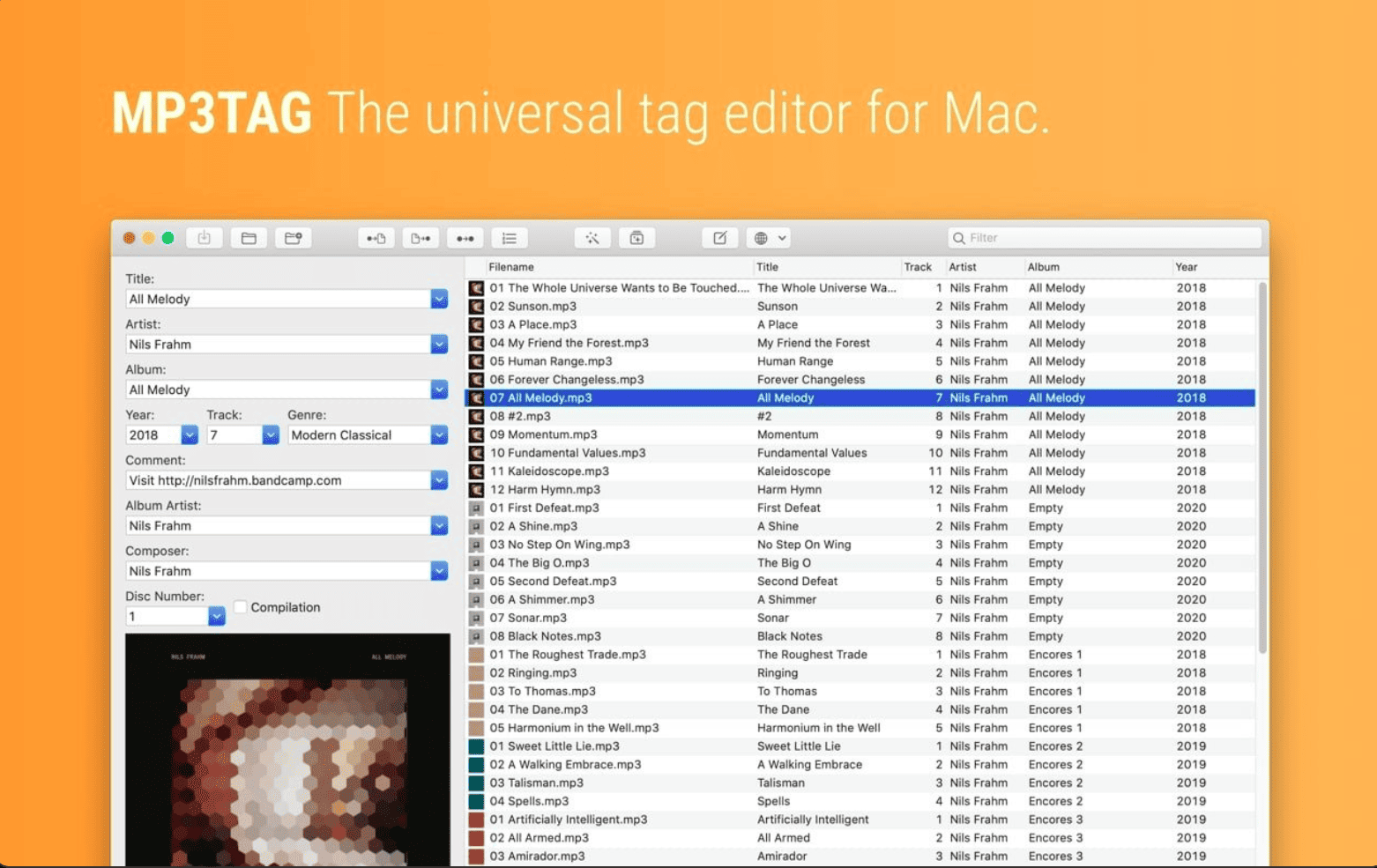
Task: Expand the Comment field dropdown arrow
Action: pos(439,480)
